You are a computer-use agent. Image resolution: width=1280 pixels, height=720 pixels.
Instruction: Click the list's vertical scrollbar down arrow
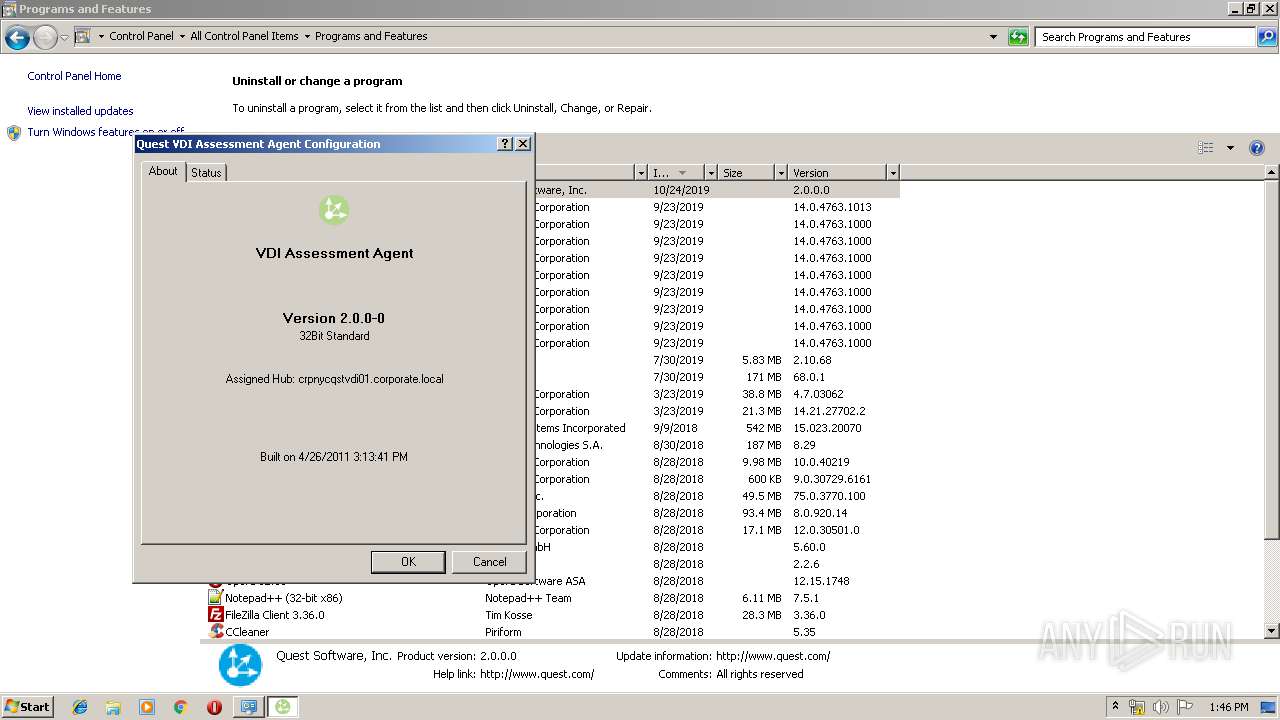pyautogui.click(x=1272, y=631)
